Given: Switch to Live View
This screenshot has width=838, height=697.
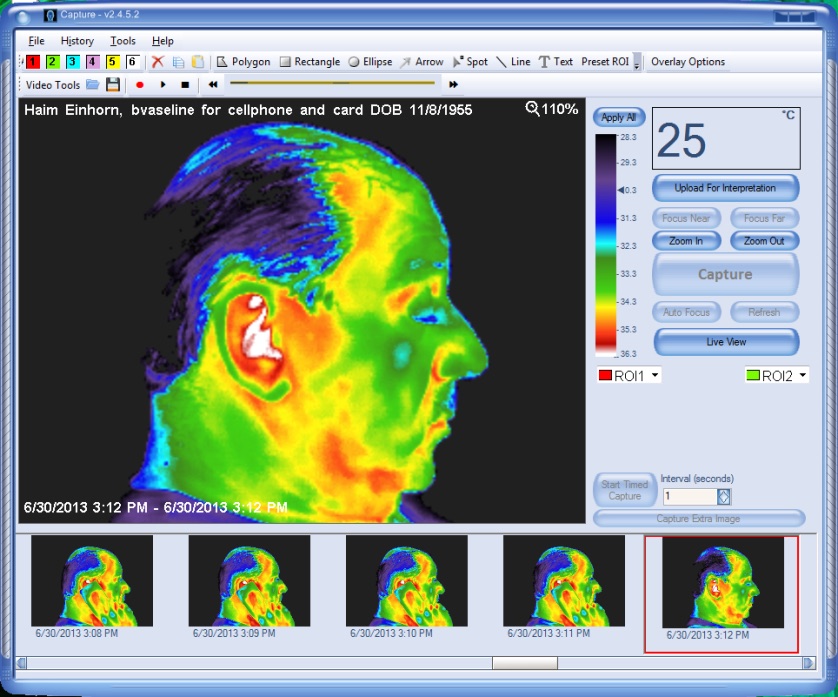Looking at the screenshot, I should coord(726,342).
